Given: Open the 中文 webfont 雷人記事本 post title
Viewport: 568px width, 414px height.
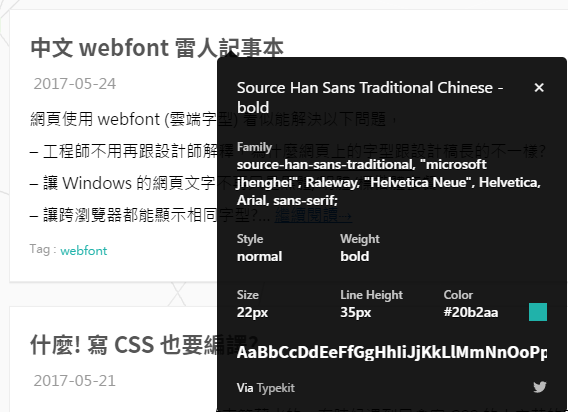Looking at the screenshot, I should 157,48.
